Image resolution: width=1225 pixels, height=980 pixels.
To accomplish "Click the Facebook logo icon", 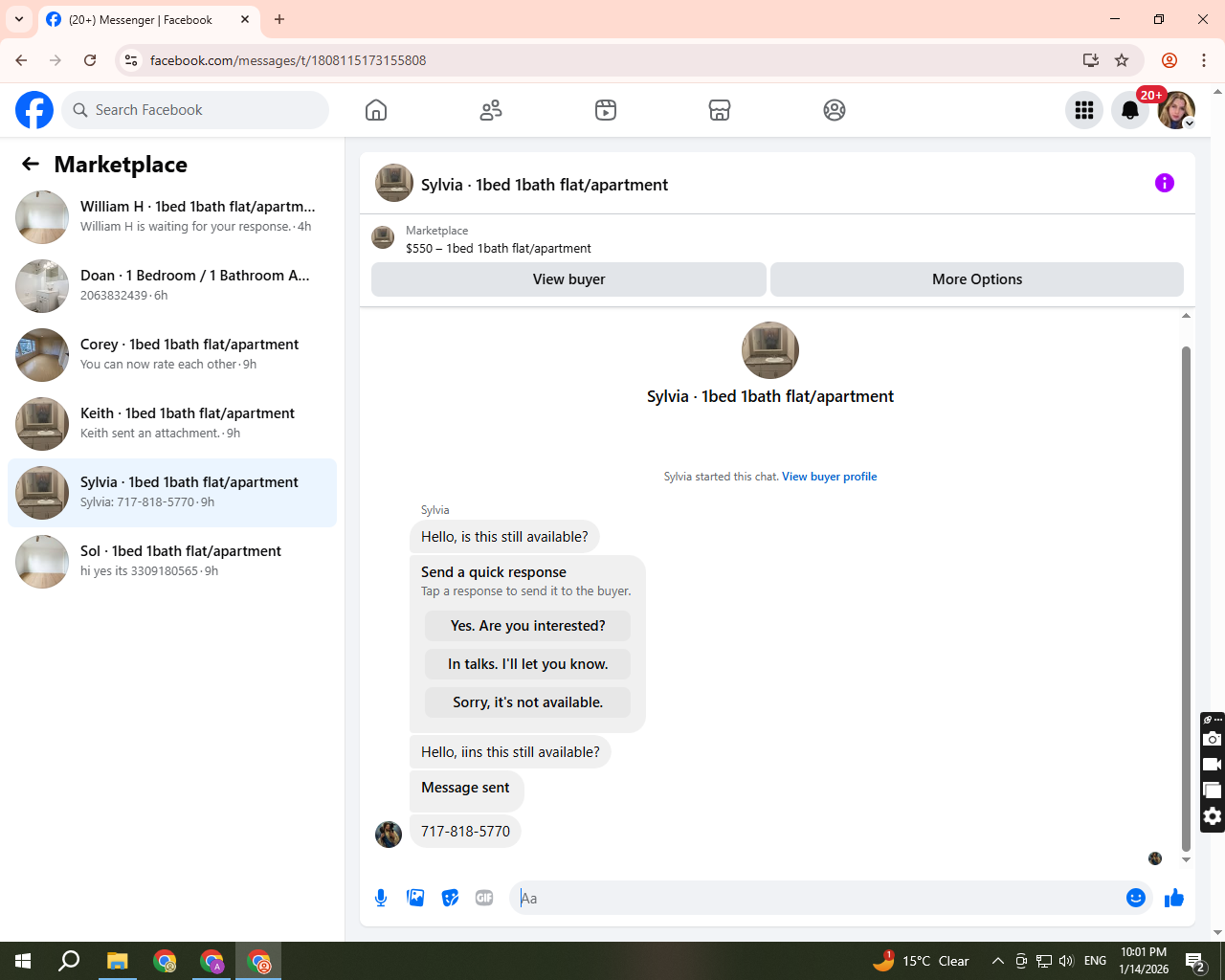I will pos(34,110).
